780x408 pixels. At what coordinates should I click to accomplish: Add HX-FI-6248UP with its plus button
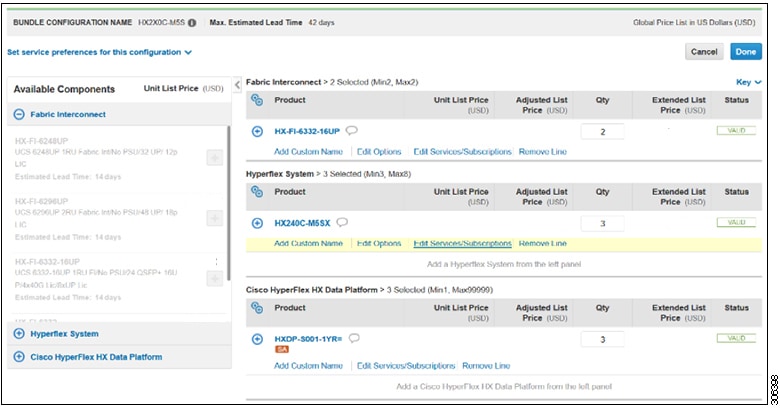coord(215,158)
